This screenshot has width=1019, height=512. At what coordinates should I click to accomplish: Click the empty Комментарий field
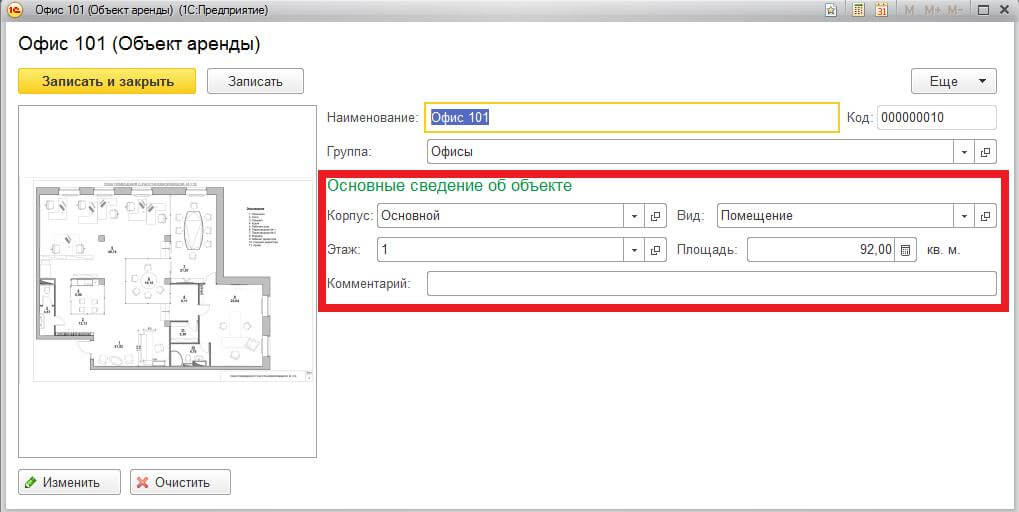(711, 283)
